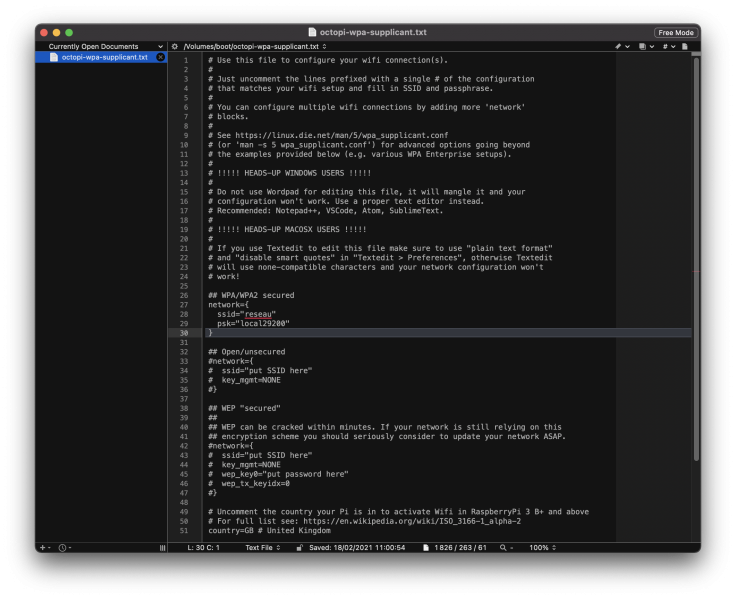Click the ## WEP "secured" heading
The height and width of the screenshot is (599, 736).
tap(244, 408)
